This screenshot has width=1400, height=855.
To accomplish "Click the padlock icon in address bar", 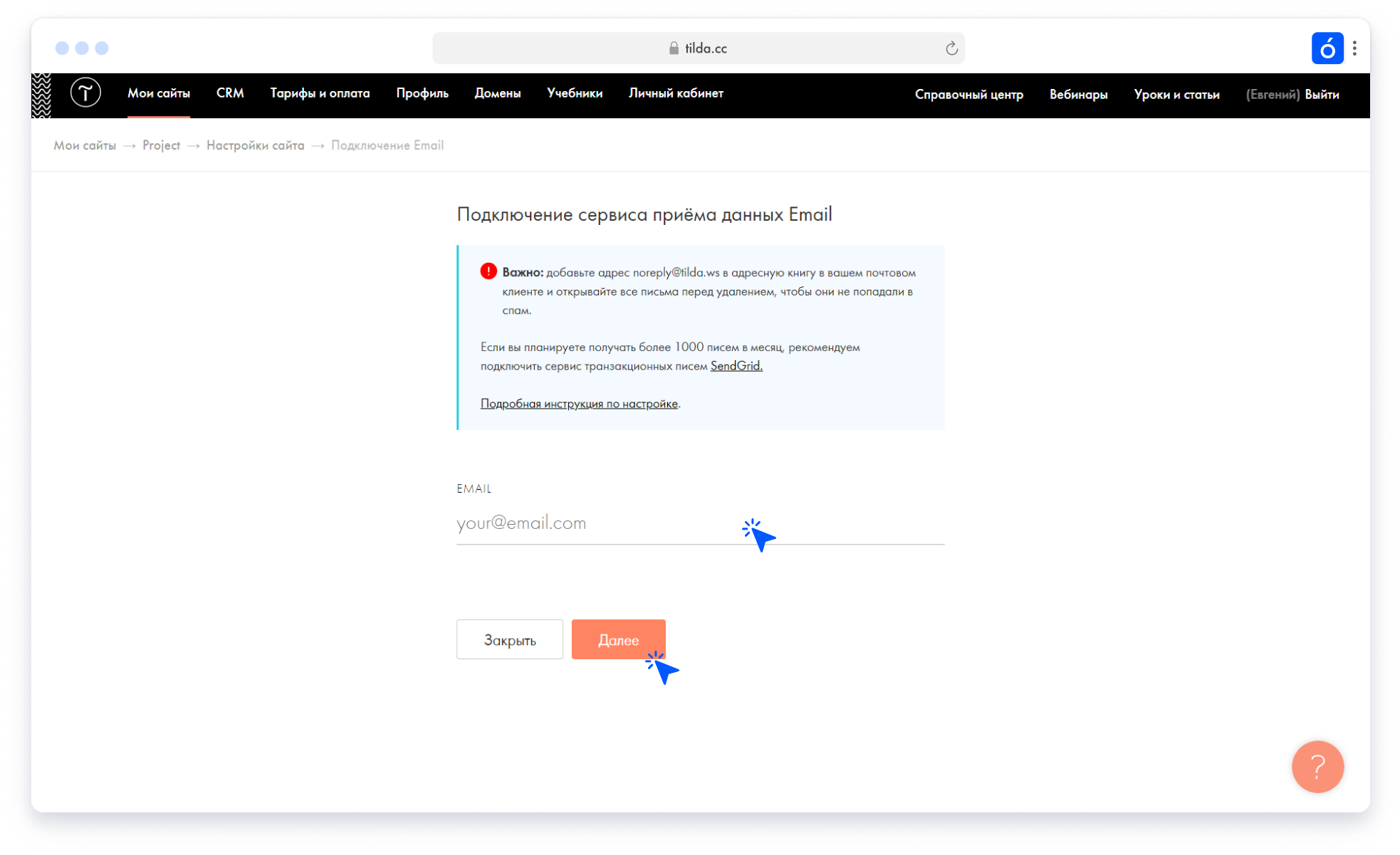I will [x=674, y=48].
